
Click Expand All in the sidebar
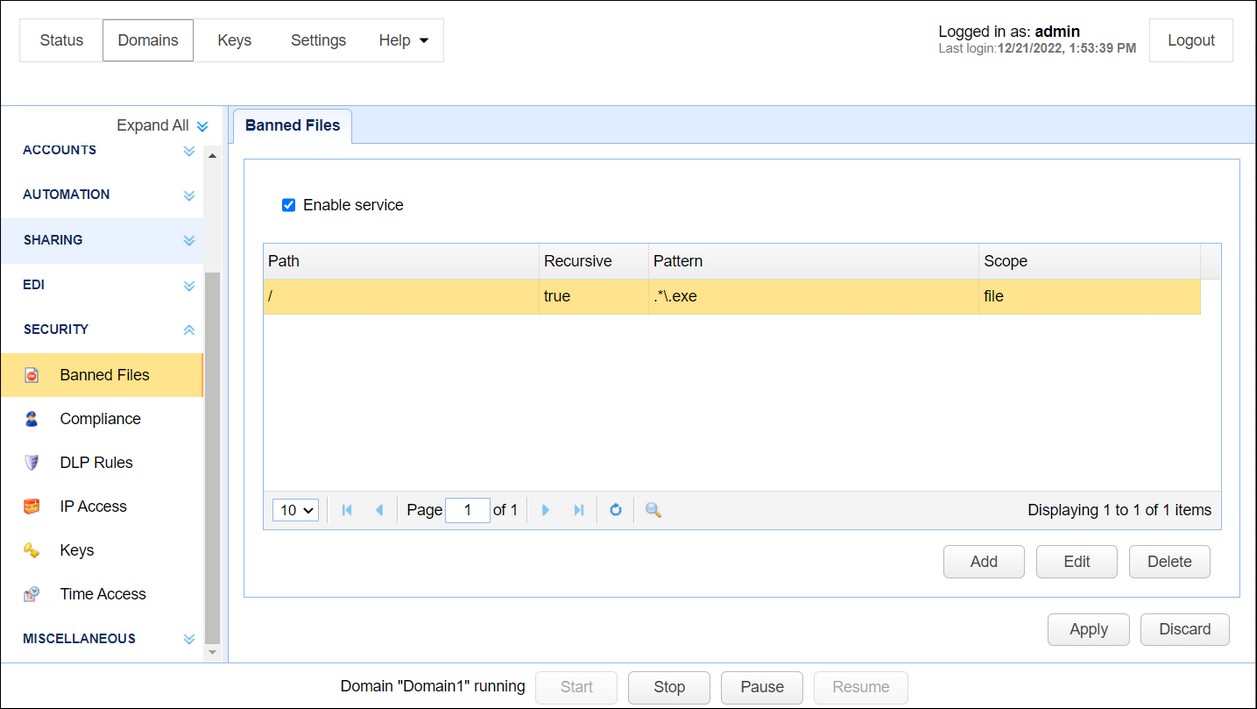point(162,126)
